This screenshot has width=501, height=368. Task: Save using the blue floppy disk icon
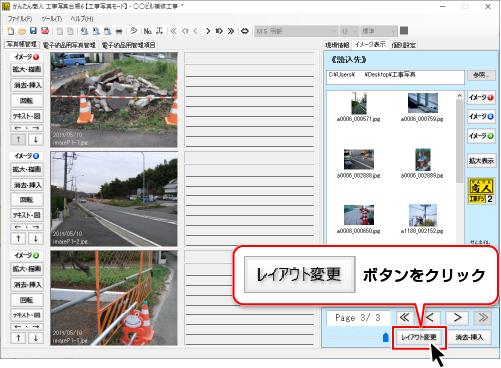[33, 31]
